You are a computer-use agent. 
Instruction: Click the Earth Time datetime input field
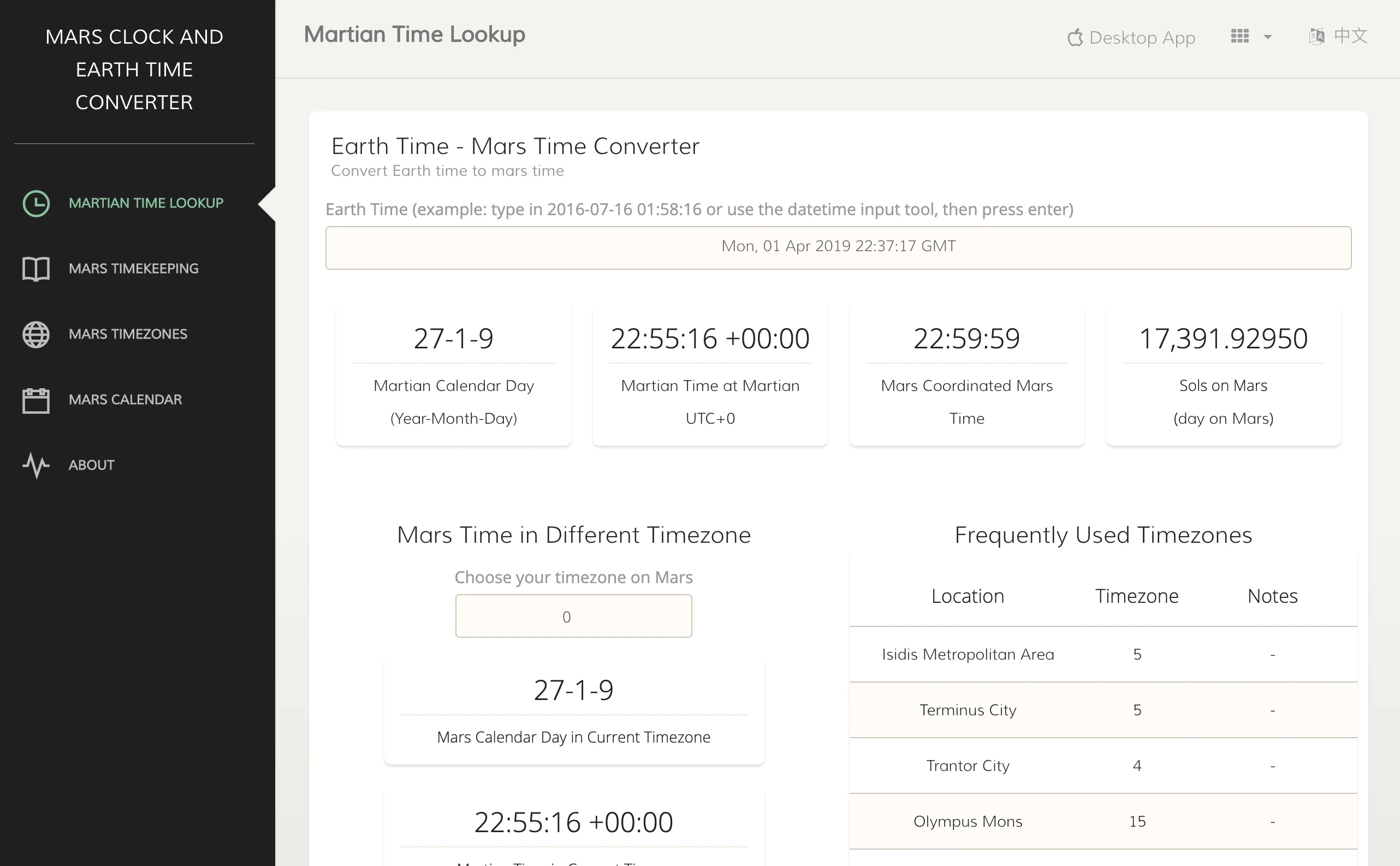pyautogui.click(x=838, y=247)
